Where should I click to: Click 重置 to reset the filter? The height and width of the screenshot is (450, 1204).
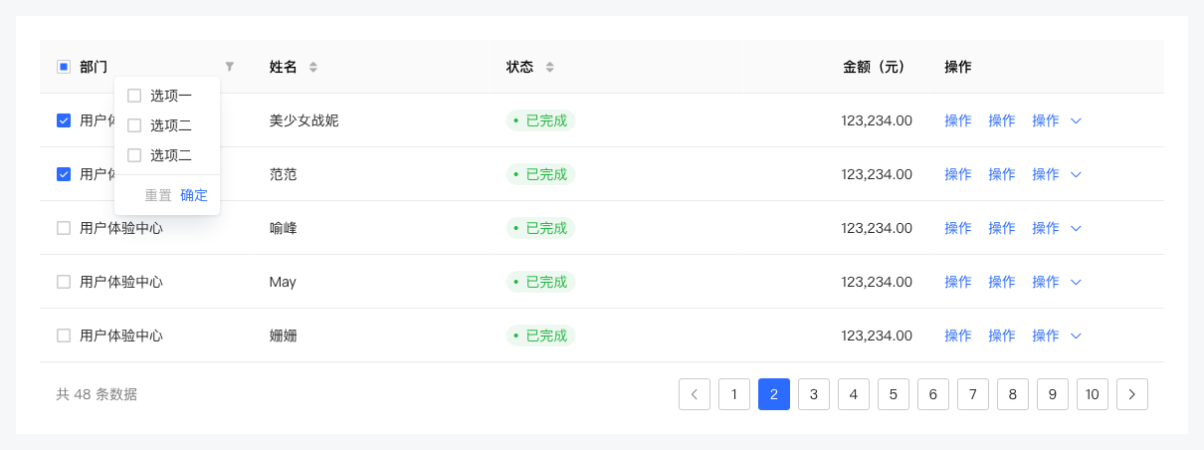(158, 195)
